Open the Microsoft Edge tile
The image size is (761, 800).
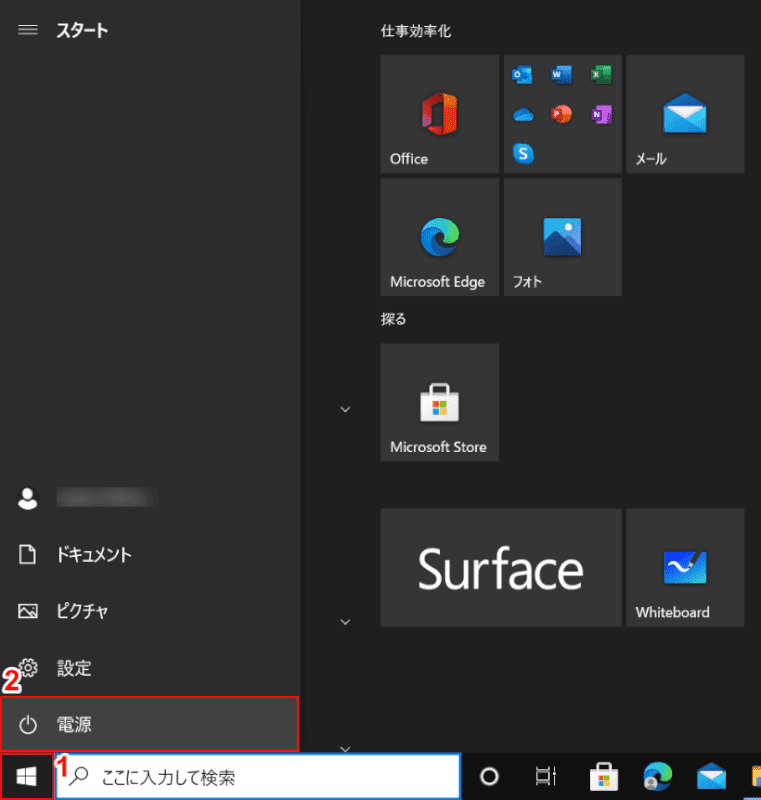[439, 237]
